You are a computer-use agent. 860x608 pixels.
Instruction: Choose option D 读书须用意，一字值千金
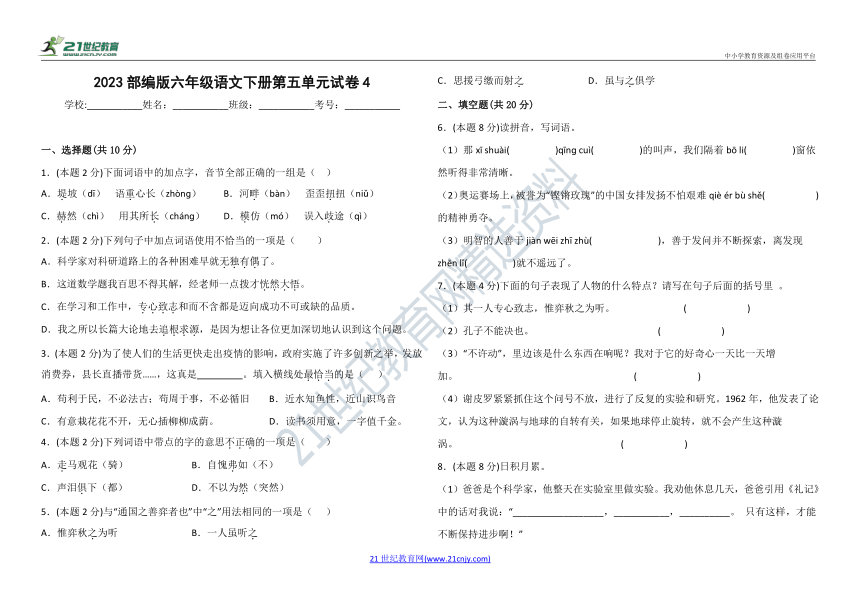pos(337,422)
